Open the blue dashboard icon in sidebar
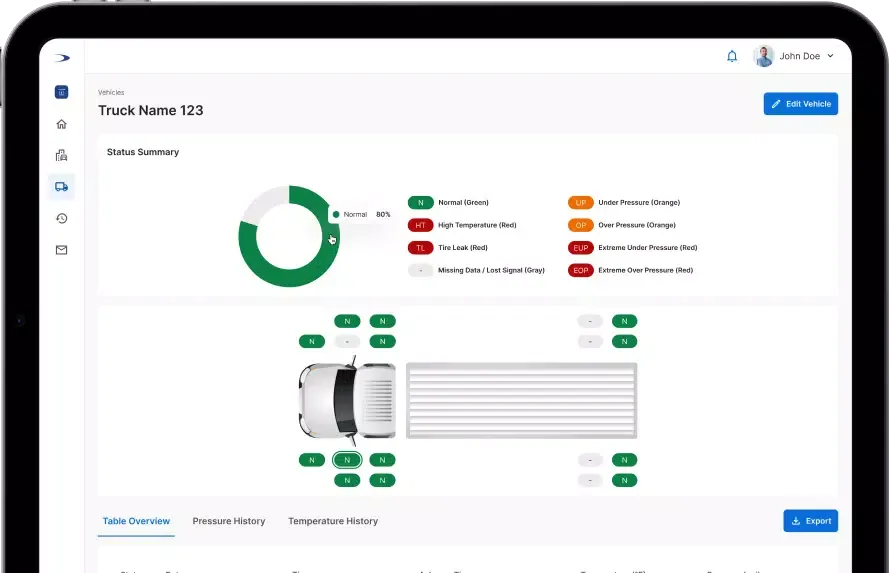This screenshot has width=889, height=573. pyautogui.click(x=61, y=92)
